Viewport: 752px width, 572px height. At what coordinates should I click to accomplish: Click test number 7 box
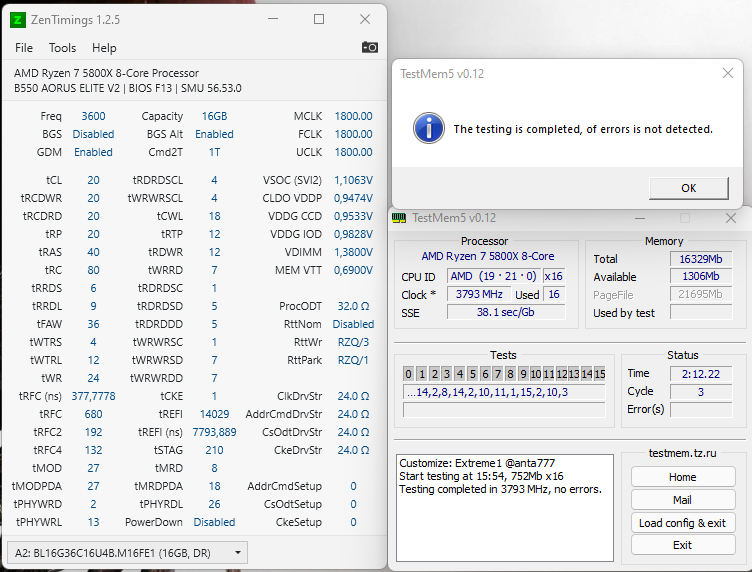click(498, 374)
